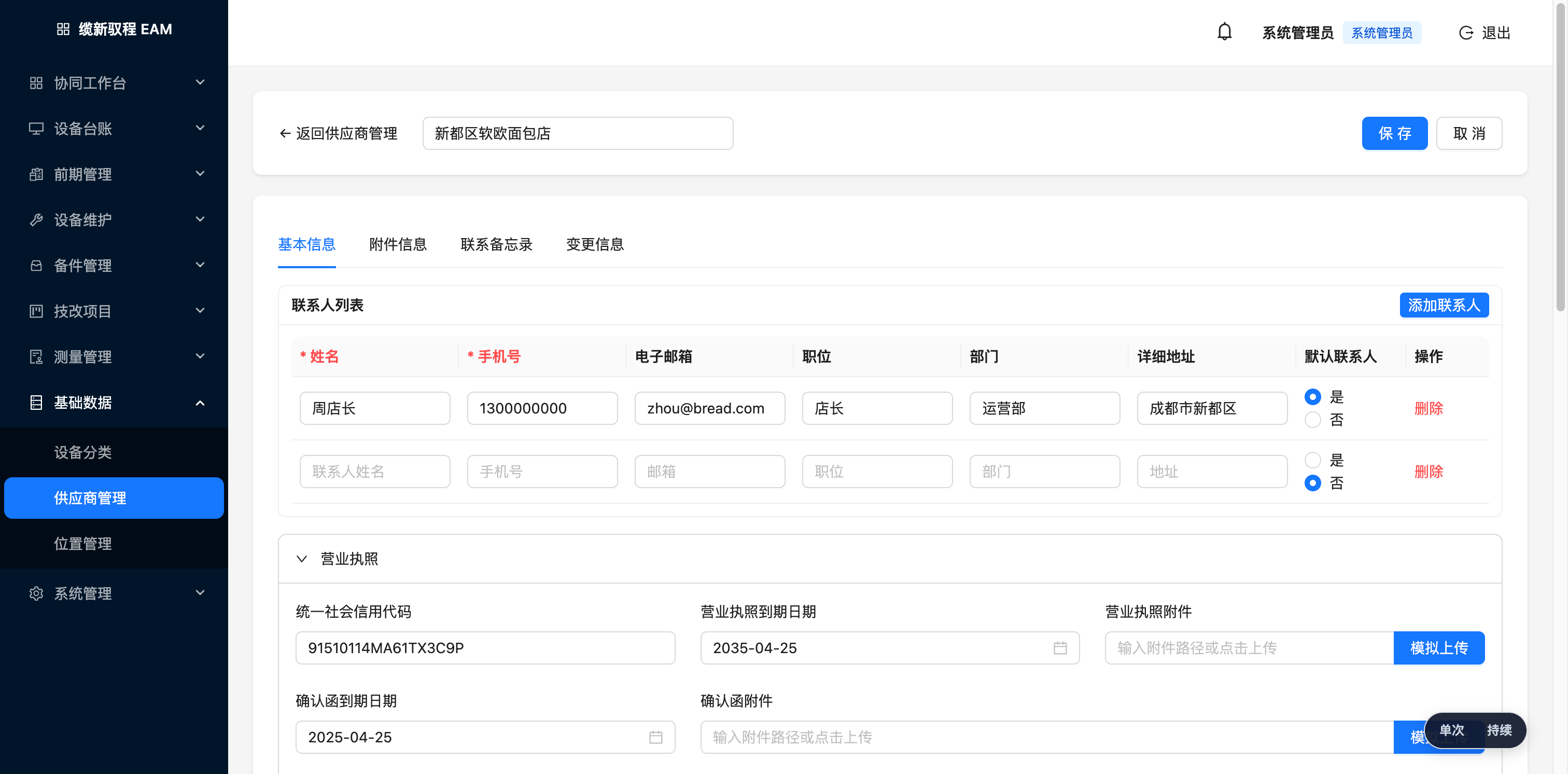
Task: Click the 成都市新都区 address input
Action: 1212,409
